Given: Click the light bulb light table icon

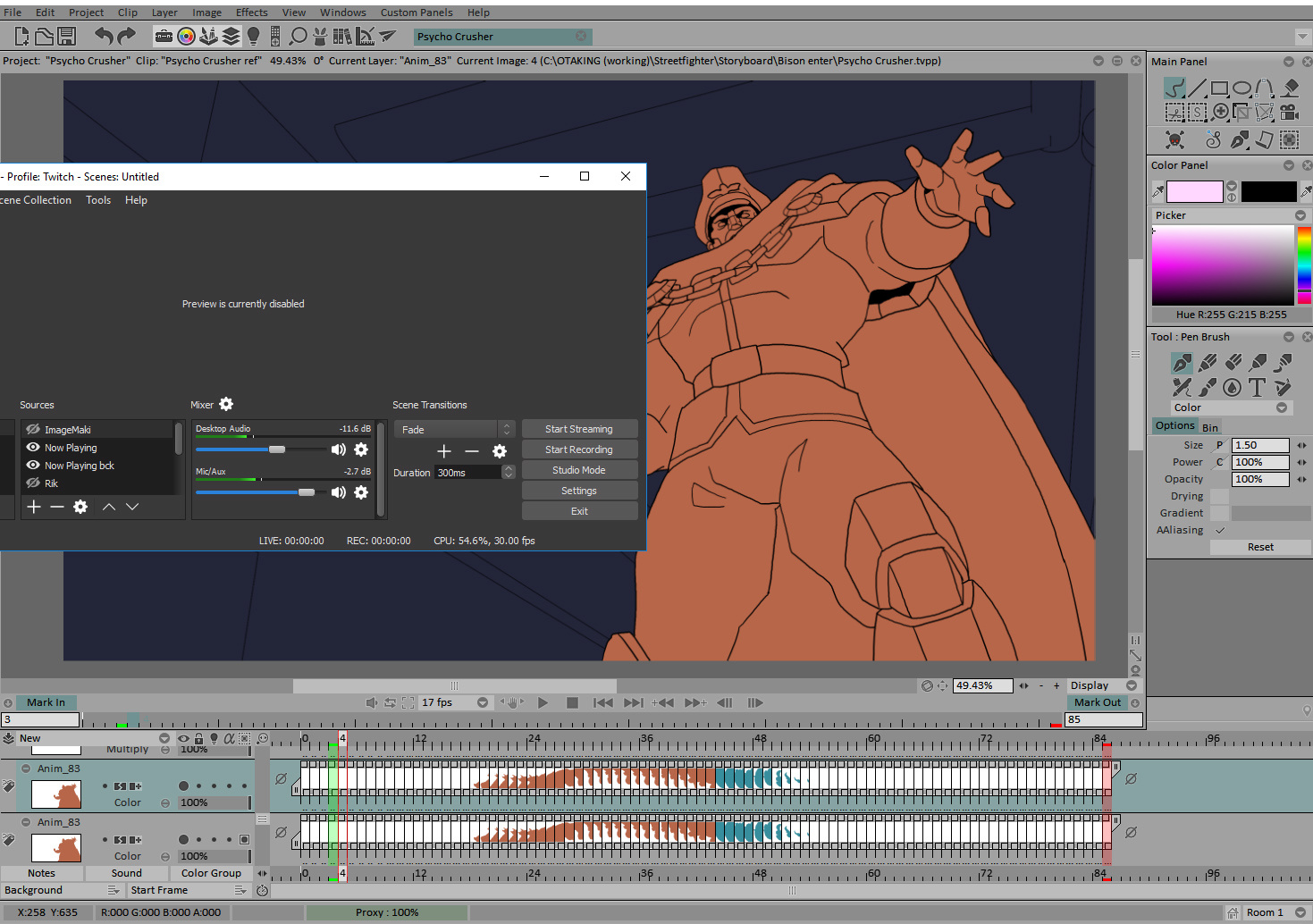Looking at the screenshot, I should 253,36.
